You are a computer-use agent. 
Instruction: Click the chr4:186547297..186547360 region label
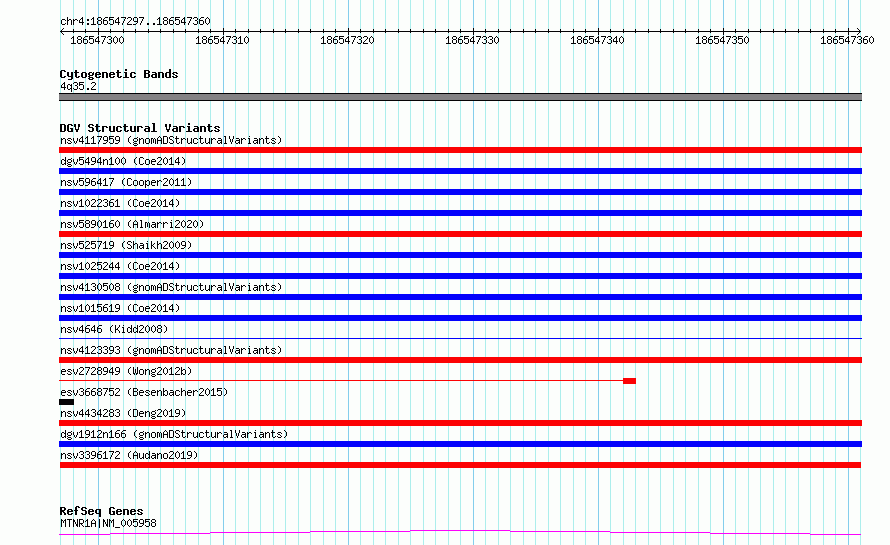135,21
